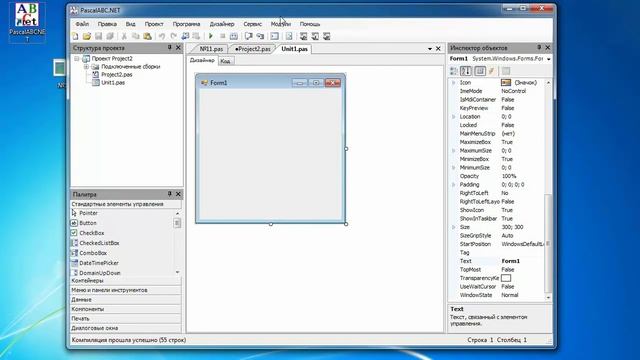Run the program with the green arrow
The image size is (640, 360).
point(211,36)
